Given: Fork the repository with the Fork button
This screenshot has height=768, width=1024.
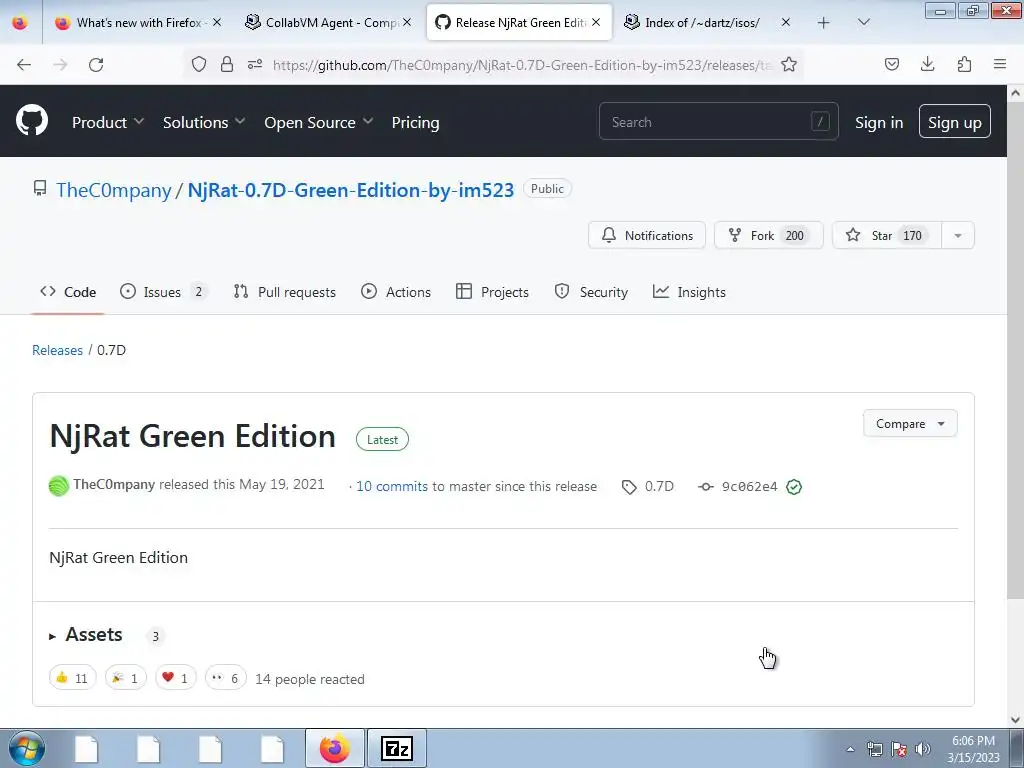Looking at the screenshot, I should [769, 235].
